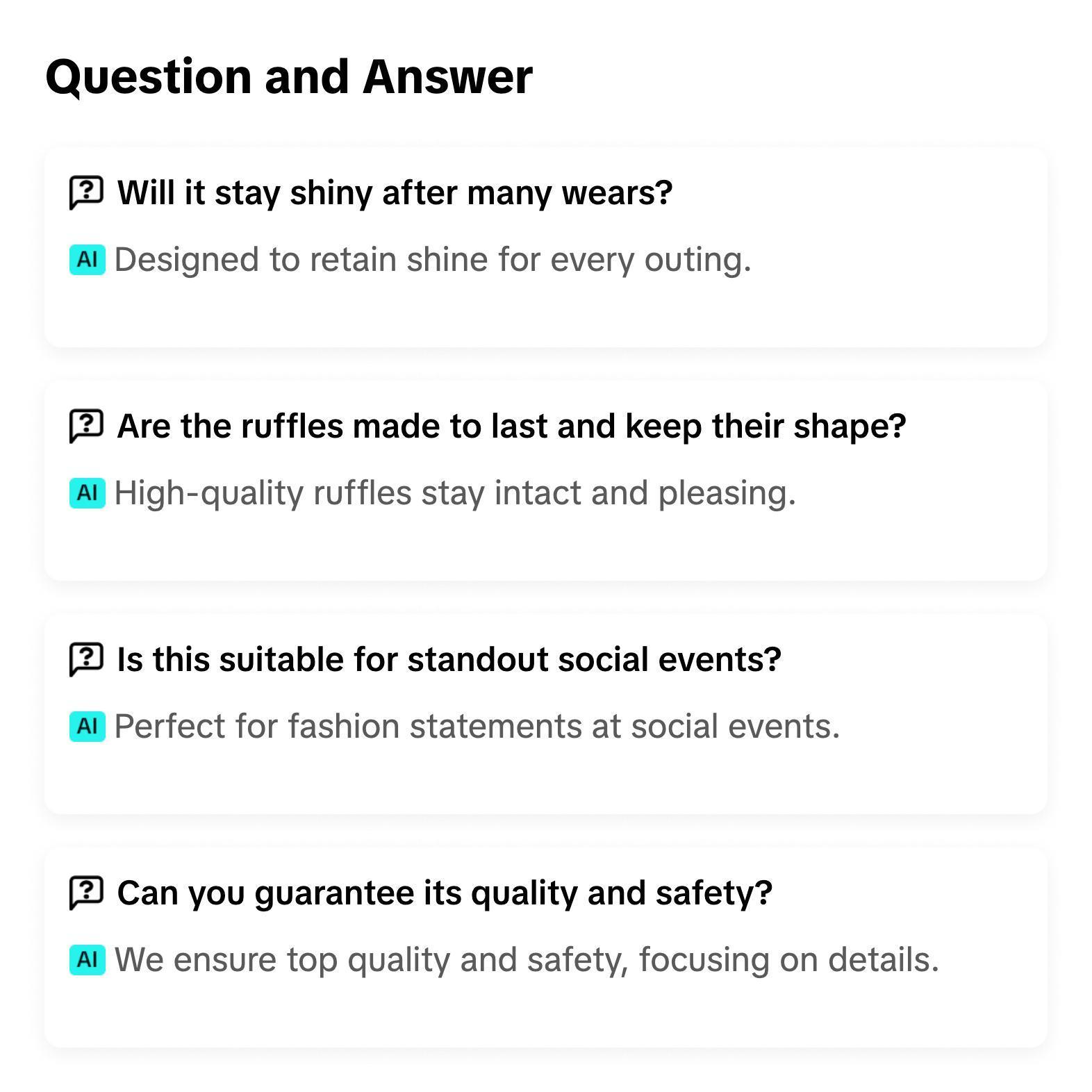Select 'Can you guarantee its quality and safety?'
The width and height of the screenshot is (1092, 1092).
point(445,893)
